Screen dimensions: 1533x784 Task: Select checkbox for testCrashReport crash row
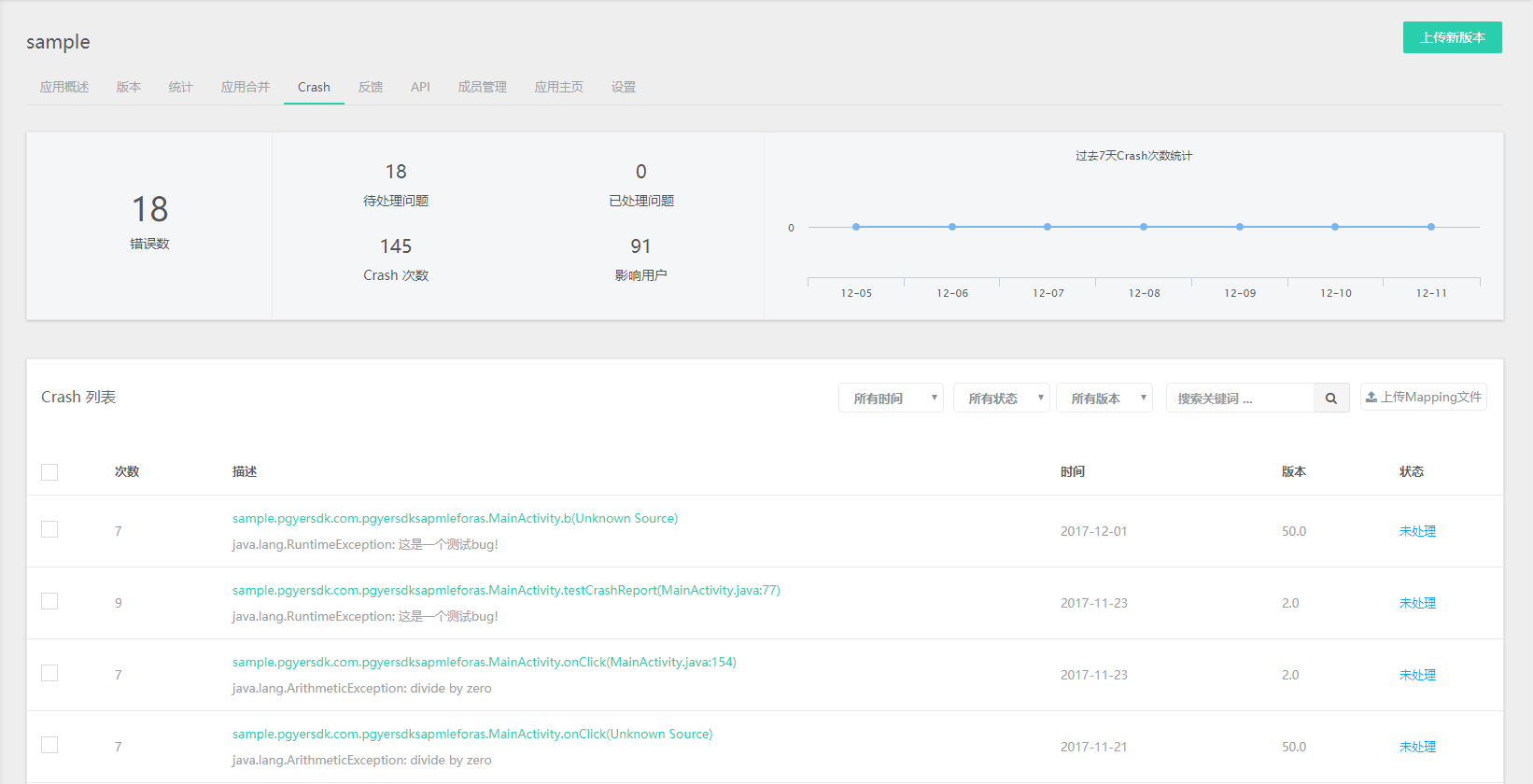[x=49, y=602]
